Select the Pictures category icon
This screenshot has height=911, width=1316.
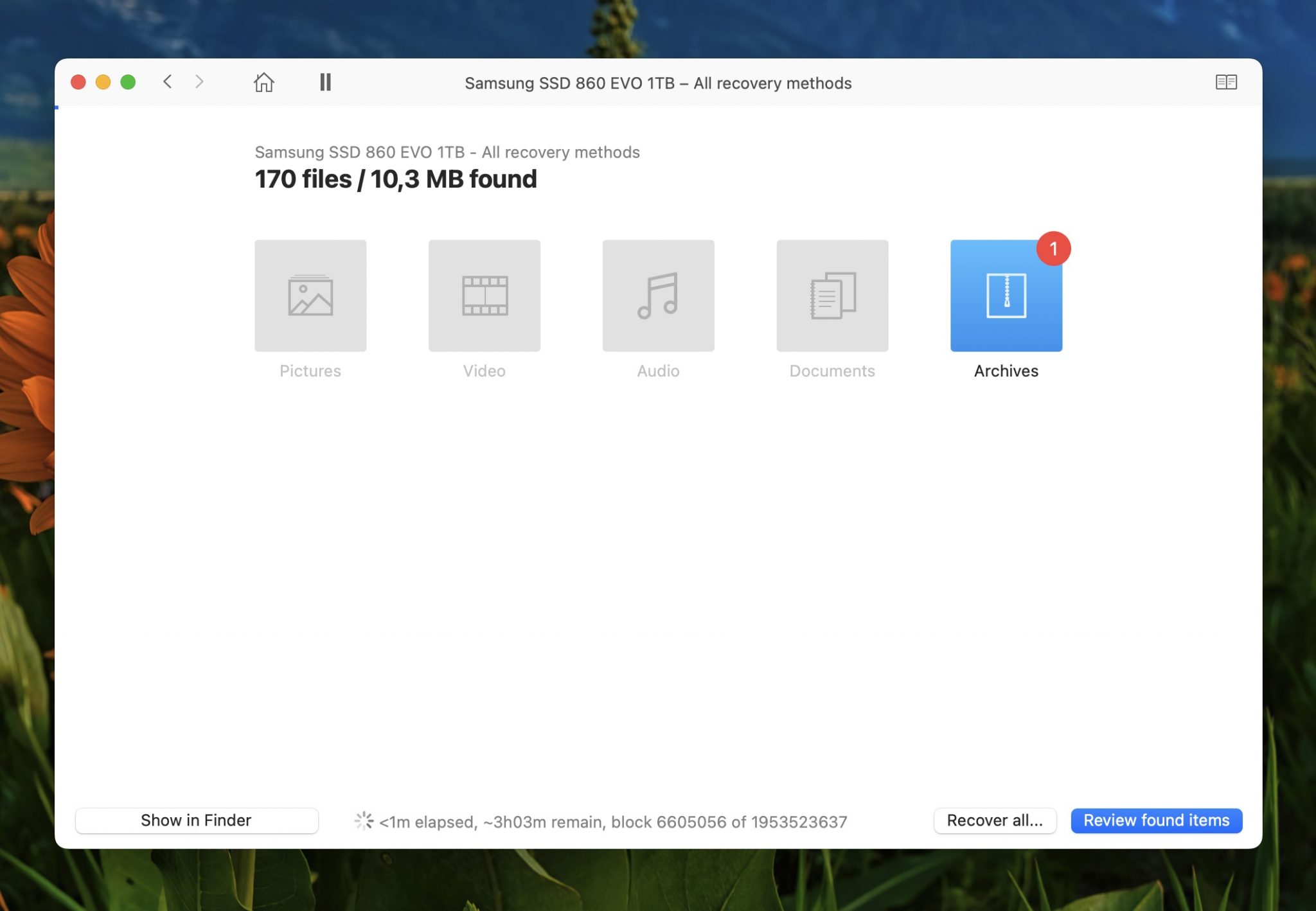(310, 295)
